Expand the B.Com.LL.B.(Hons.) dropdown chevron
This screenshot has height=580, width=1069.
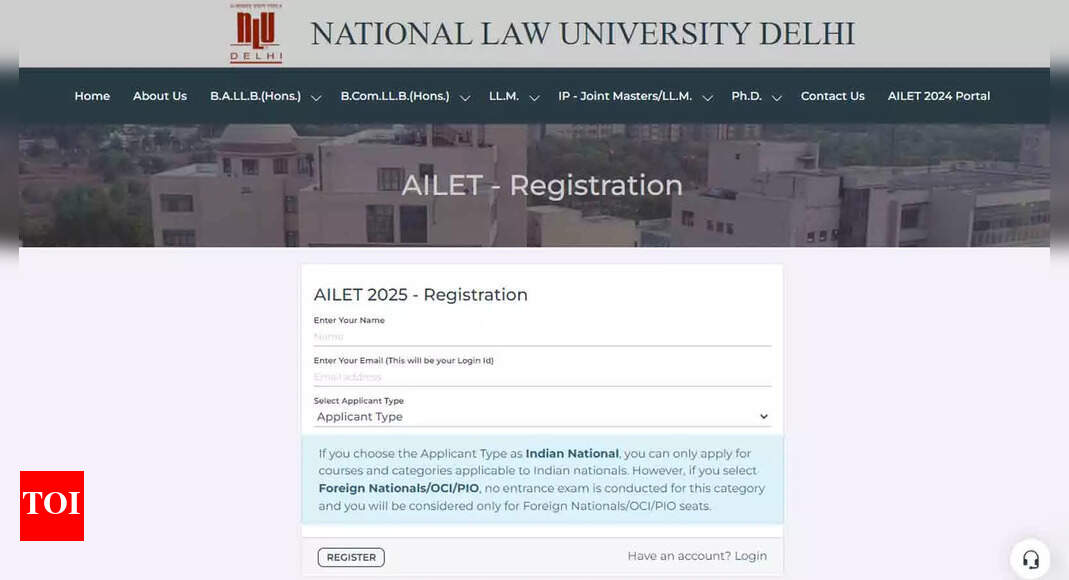coord(465,97)
